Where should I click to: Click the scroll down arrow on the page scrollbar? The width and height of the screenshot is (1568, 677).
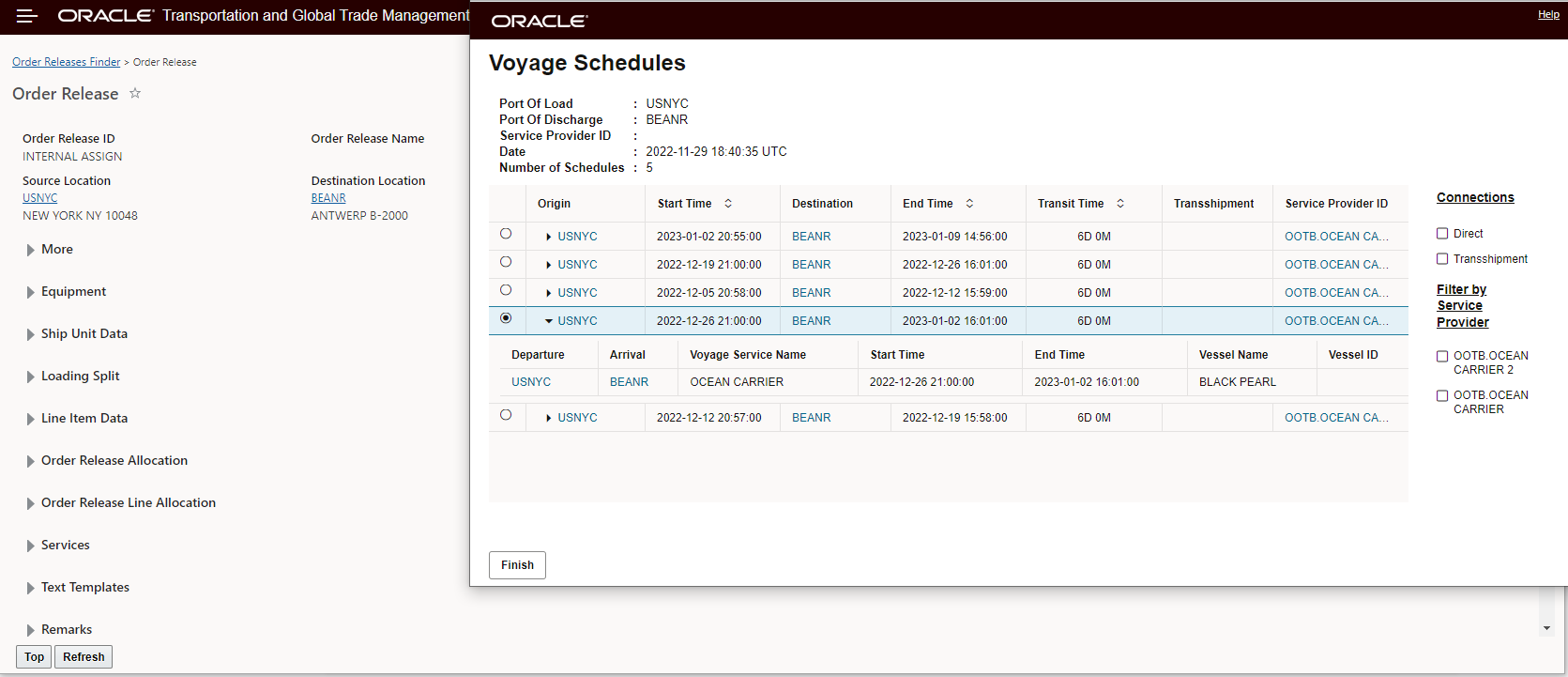point(1546,628)
